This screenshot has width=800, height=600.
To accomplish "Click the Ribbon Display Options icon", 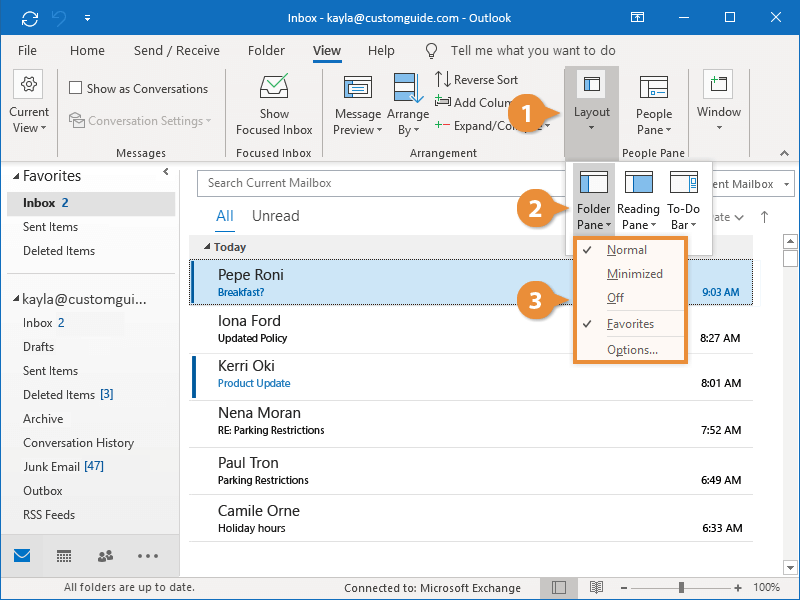I will point(637,17).
